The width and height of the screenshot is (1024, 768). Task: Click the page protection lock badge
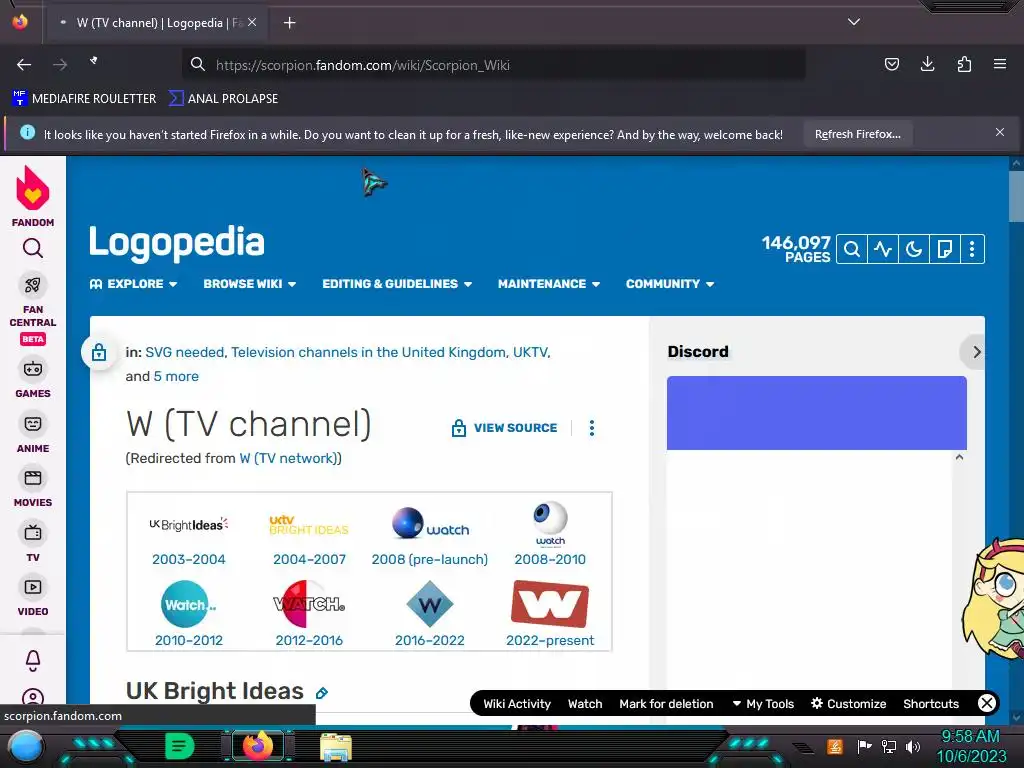pos(99,352)
